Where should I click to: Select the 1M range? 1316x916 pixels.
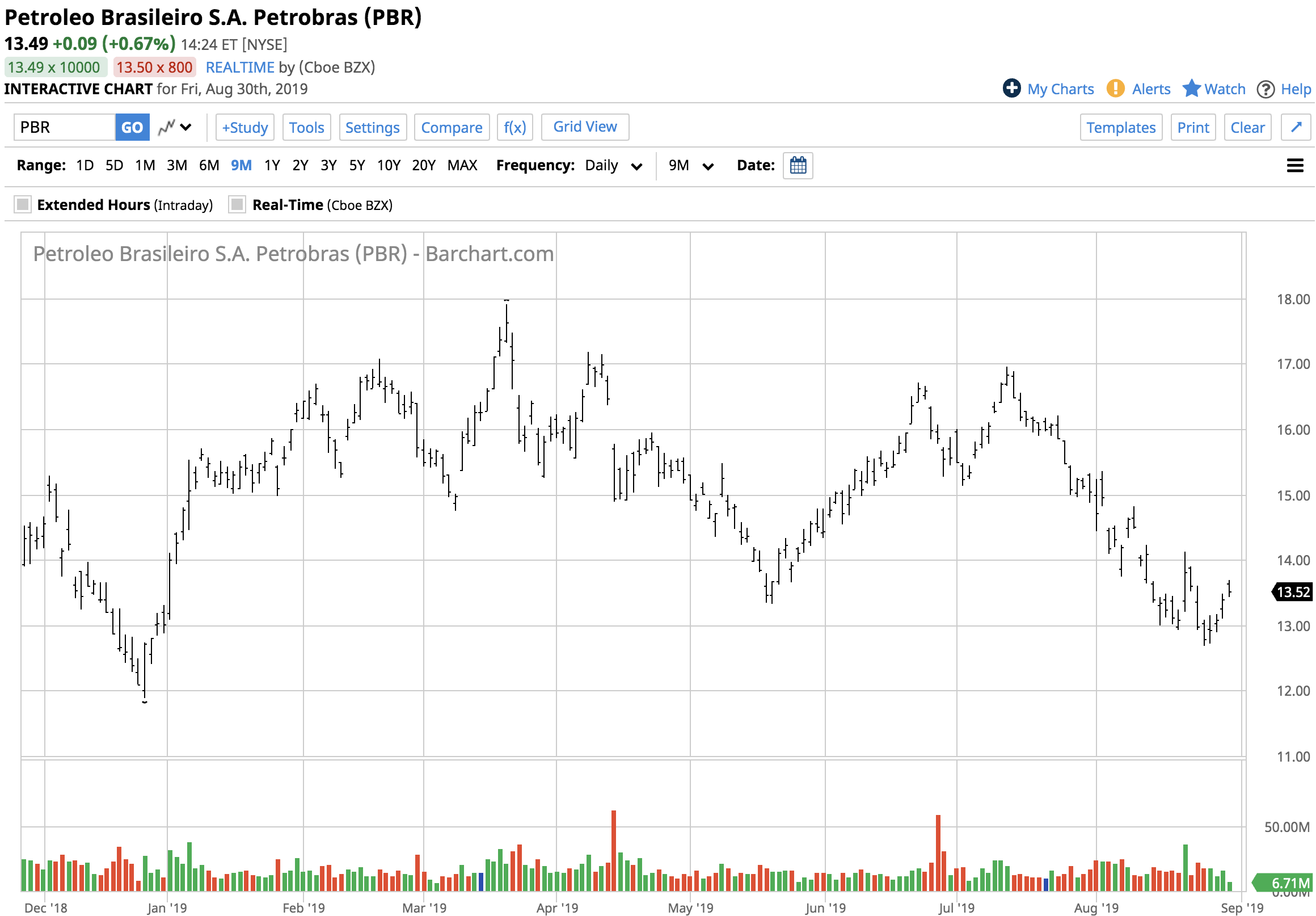(145, 166)
